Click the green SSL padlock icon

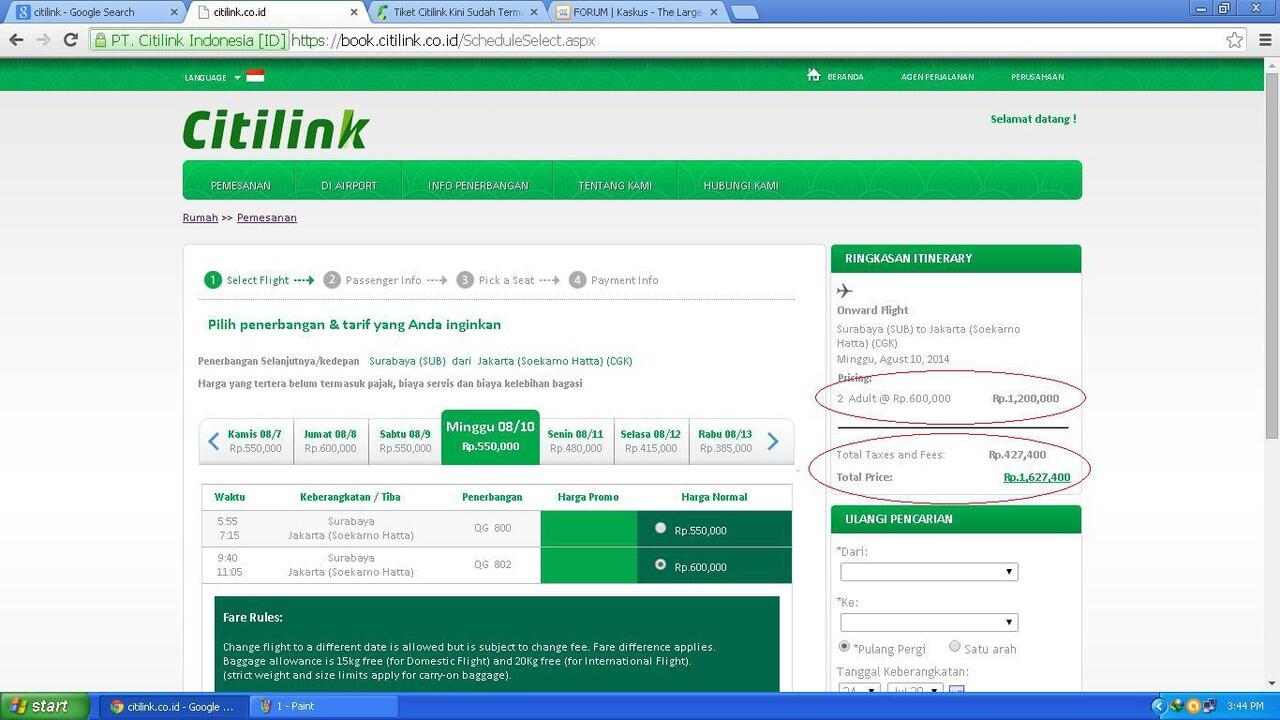pos(100,41)
